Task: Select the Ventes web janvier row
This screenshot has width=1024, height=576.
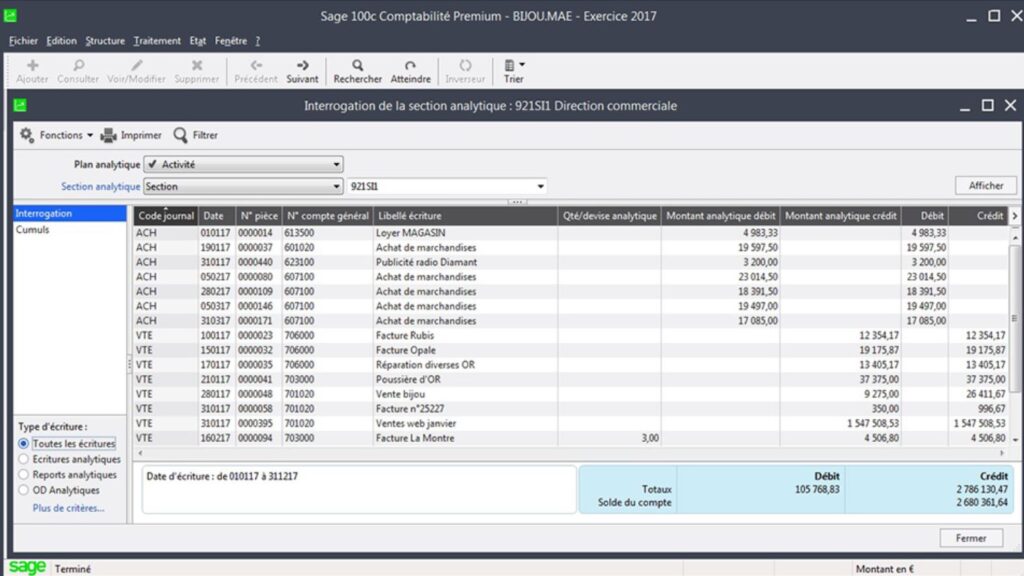Action: click(571, 423)
